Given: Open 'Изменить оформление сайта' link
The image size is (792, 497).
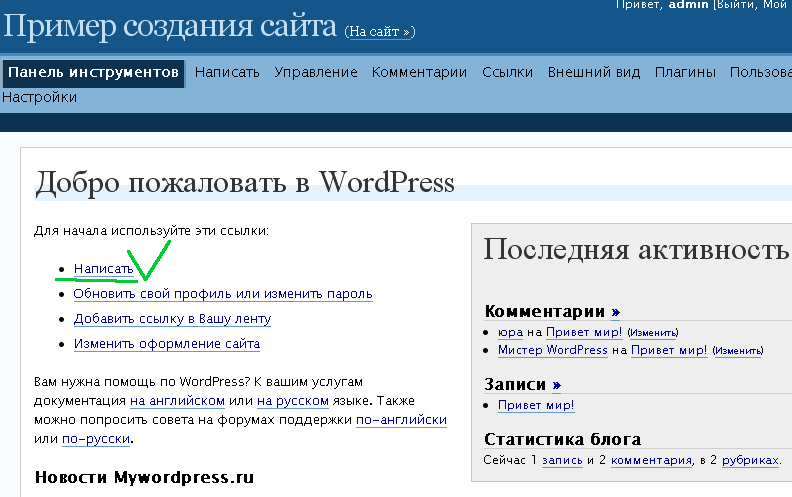Looking at the screenshot, I should pos(167,344).
